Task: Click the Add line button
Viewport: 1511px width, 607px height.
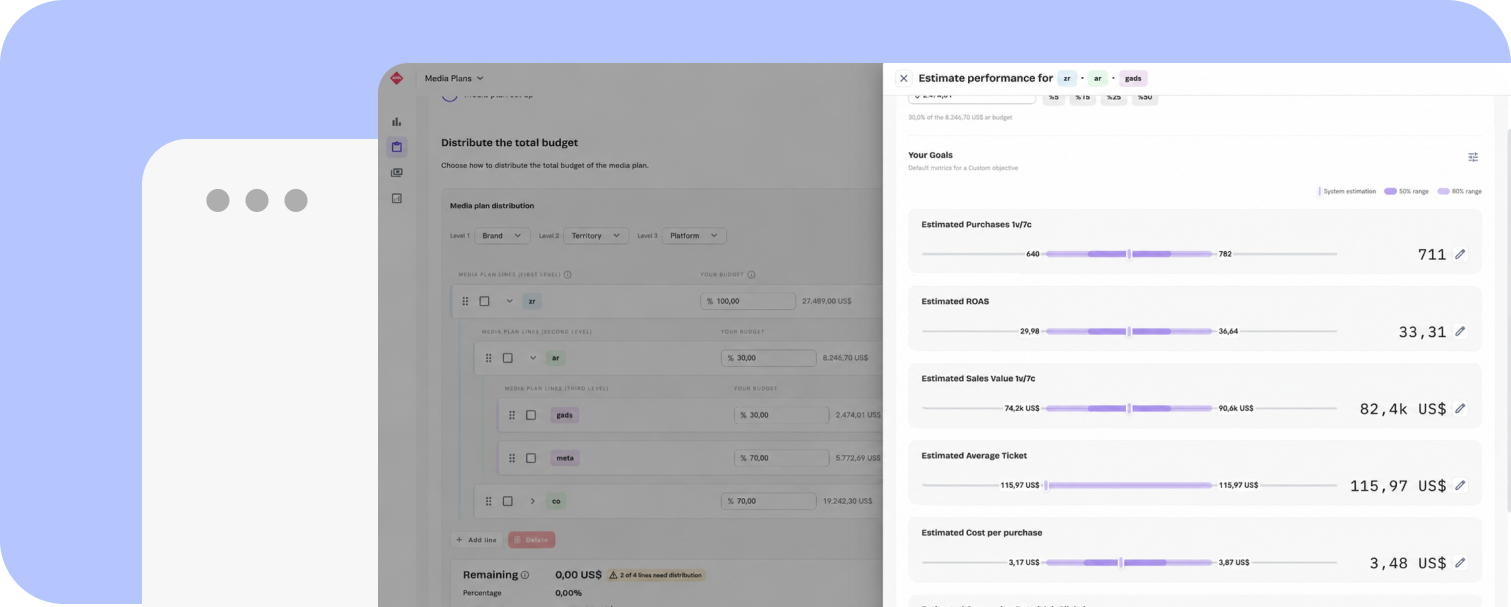Action: tap(476, 540)
